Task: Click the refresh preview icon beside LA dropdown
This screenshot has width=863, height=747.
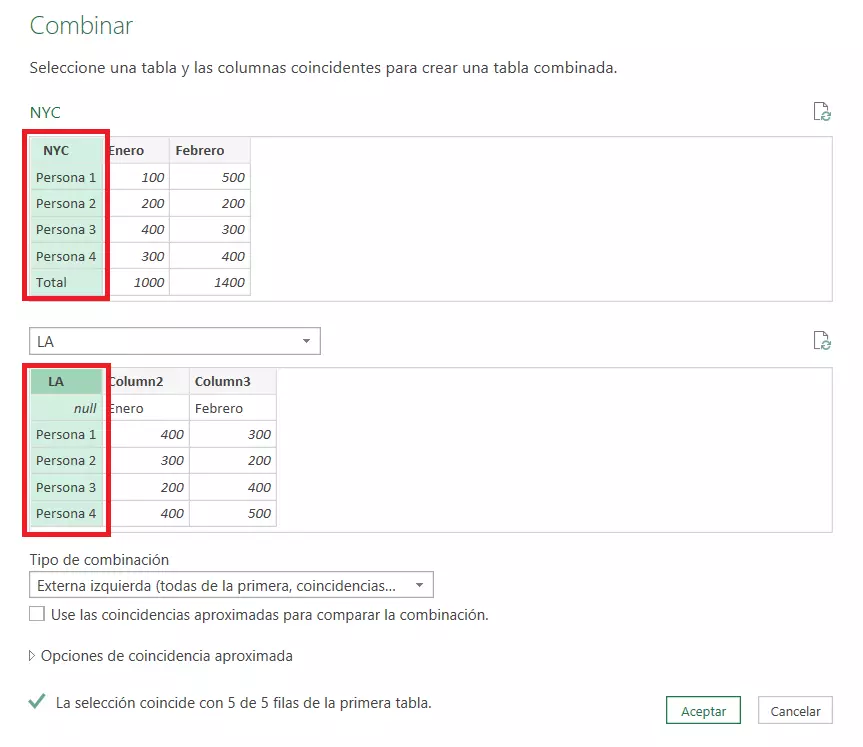Action: pos(821,341)
